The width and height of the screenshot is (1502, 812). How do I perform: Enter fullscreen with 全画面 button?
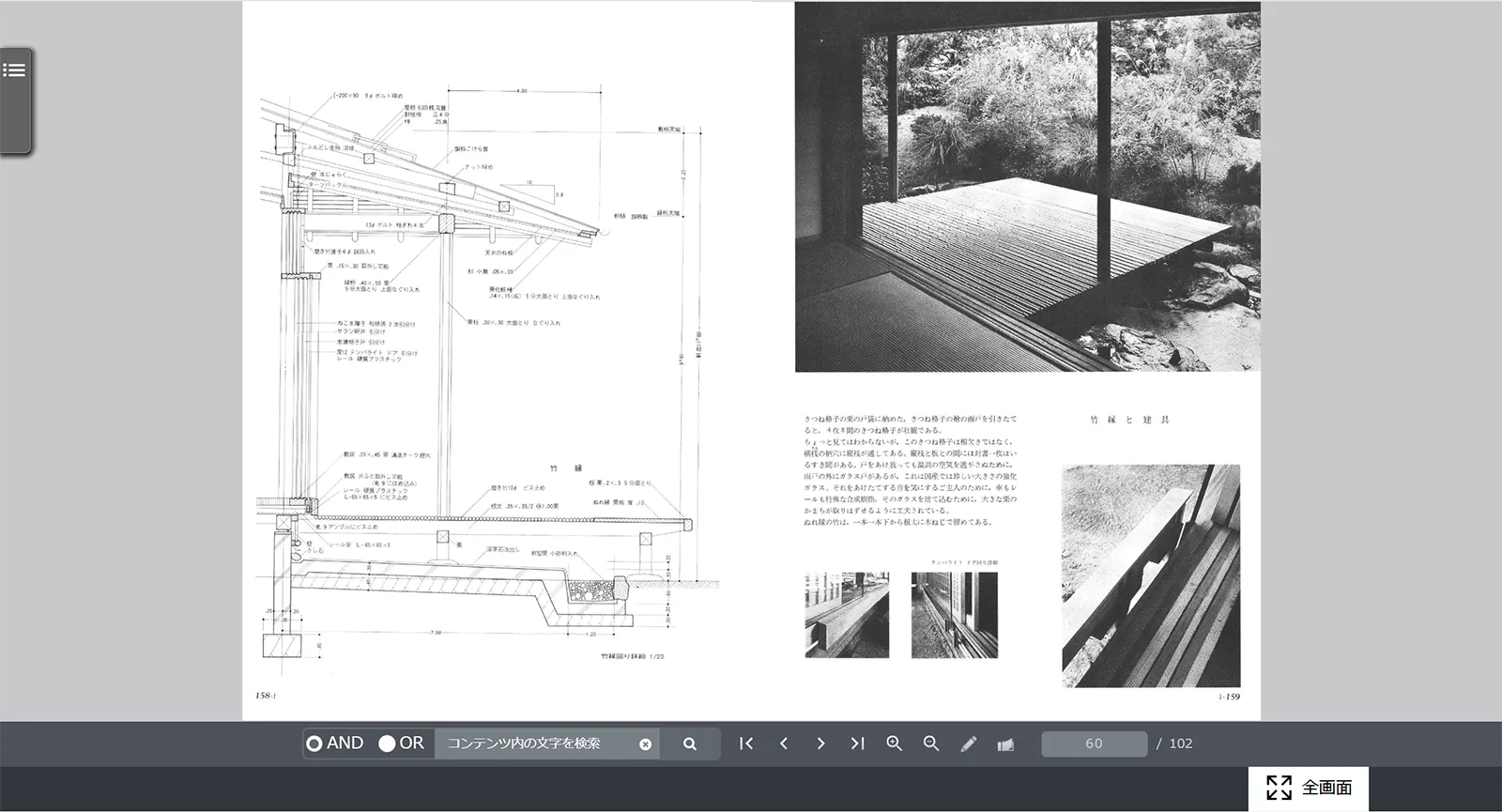pyautogui.click(x=1309, y=788)
